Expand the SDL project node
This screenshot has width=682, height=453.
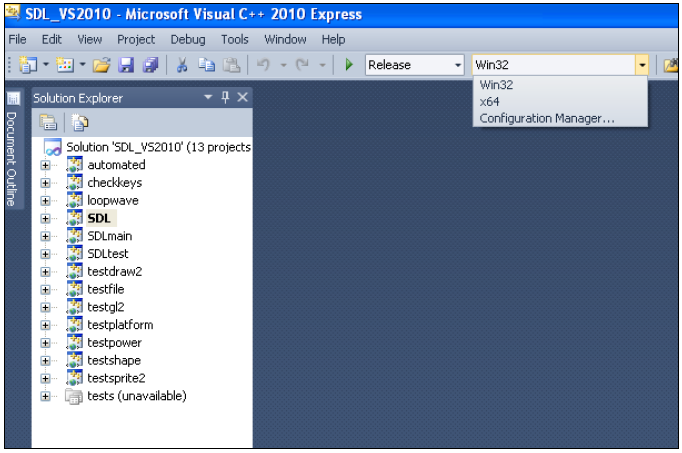pyautogui.click(x=45, y=218)
